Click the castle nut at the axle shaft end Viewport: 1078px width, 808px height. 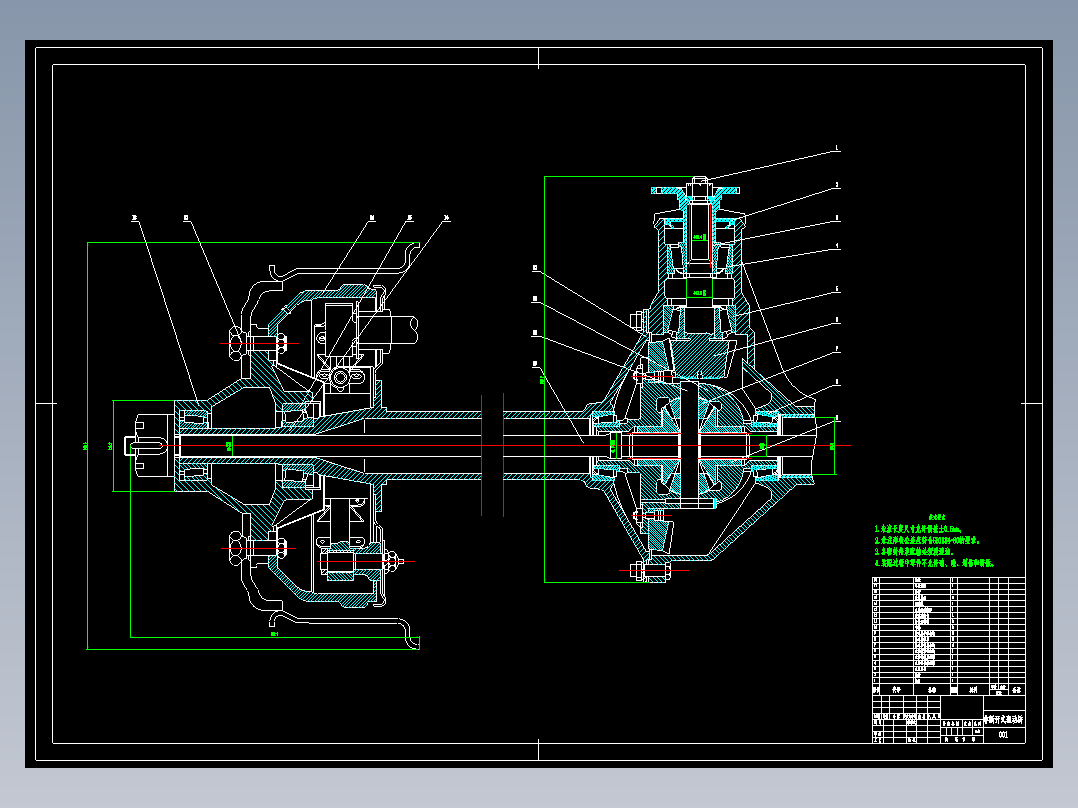[x=155, y=445]
